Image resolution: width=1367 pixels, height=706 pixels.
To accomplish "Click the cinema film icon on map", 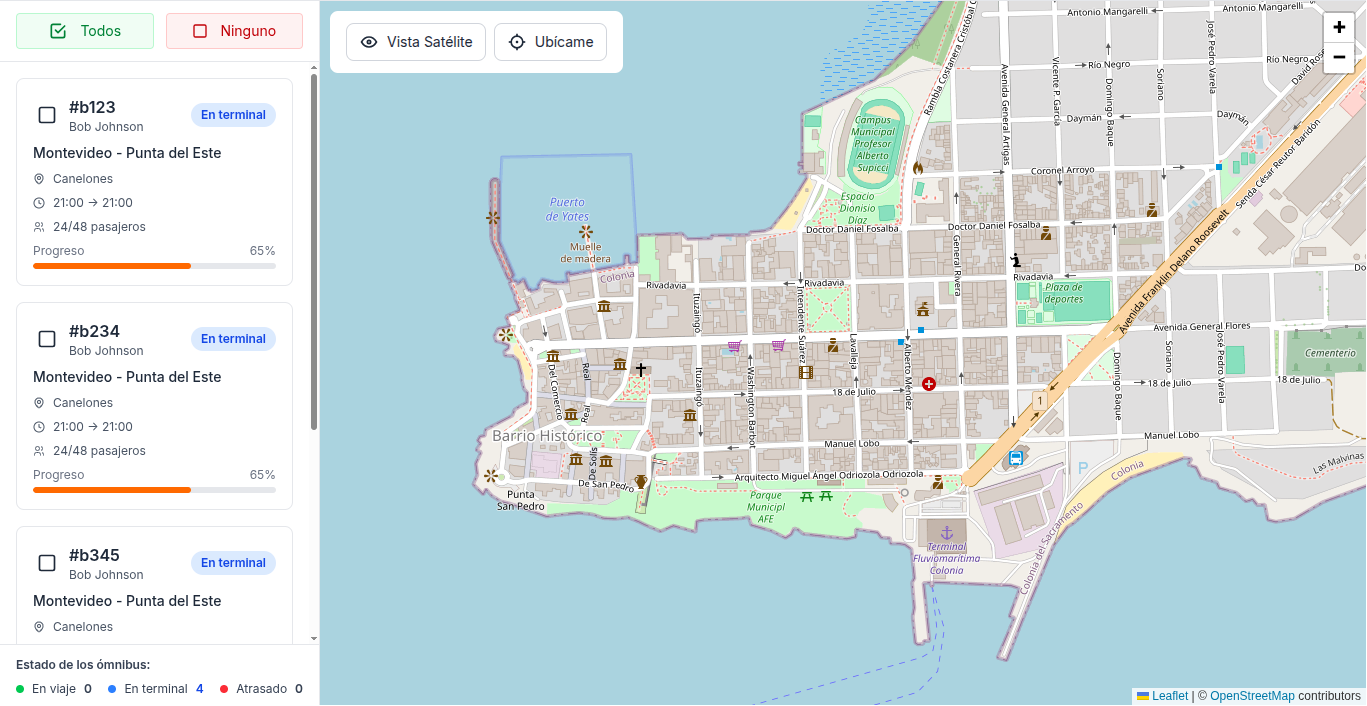I will (806, 372).
